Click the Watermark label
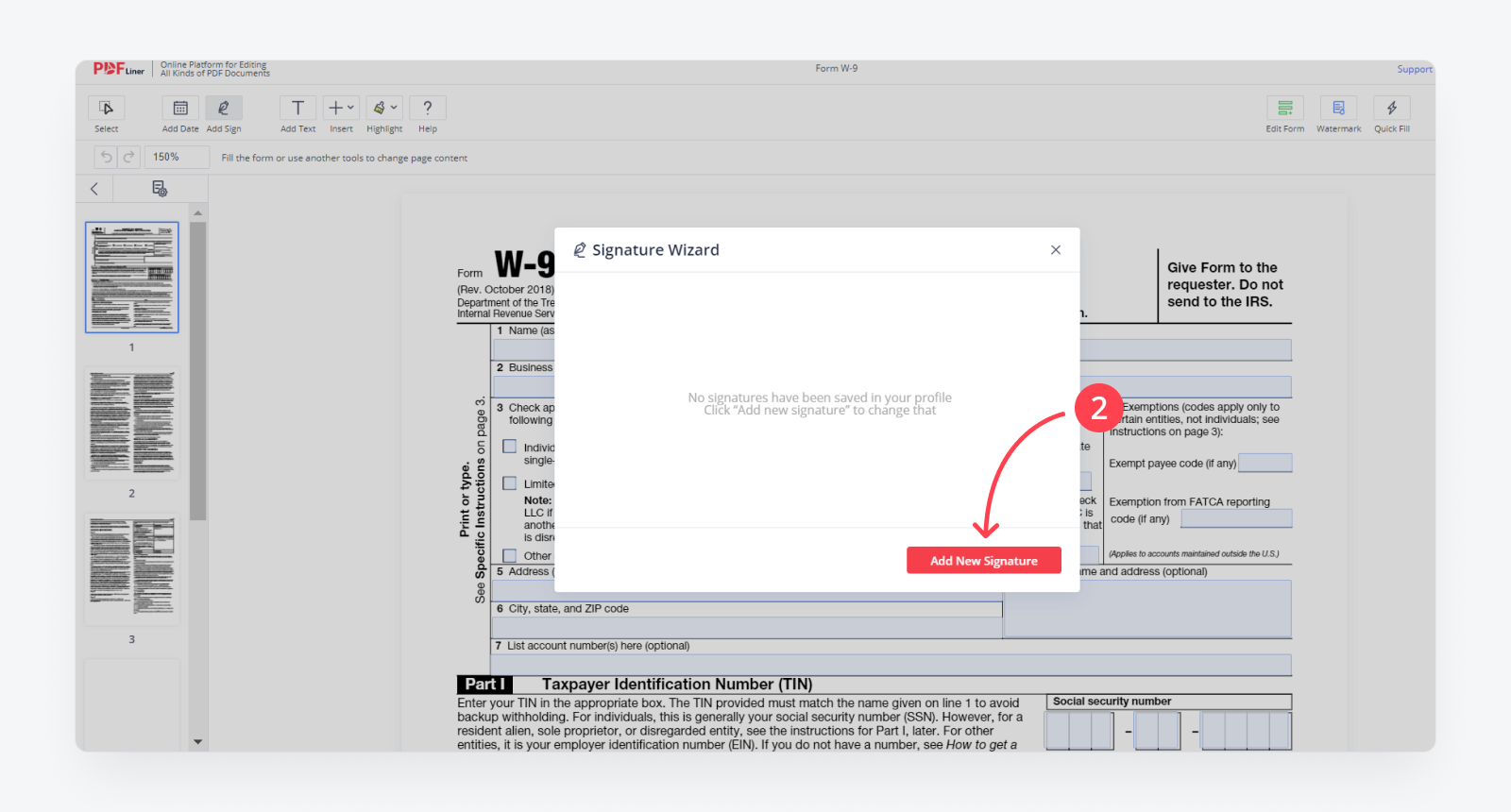 pyautogui.click(x=1338, y=129)
